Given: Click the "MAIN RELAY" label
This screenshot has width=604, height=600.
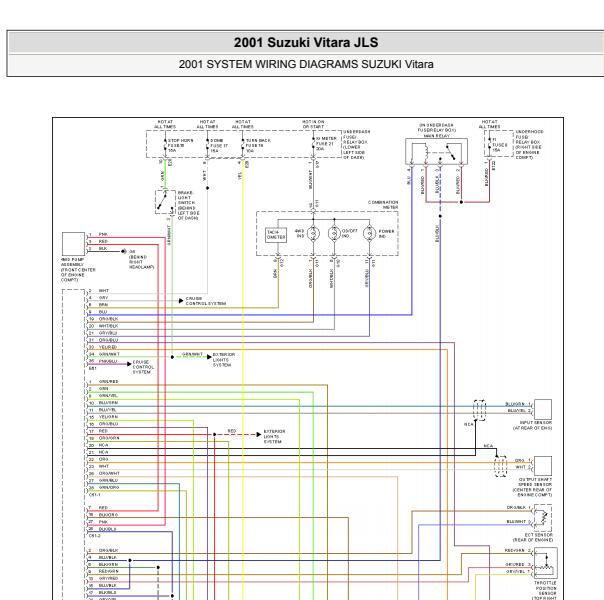Looking at the screenshot, I should point(436,136).
